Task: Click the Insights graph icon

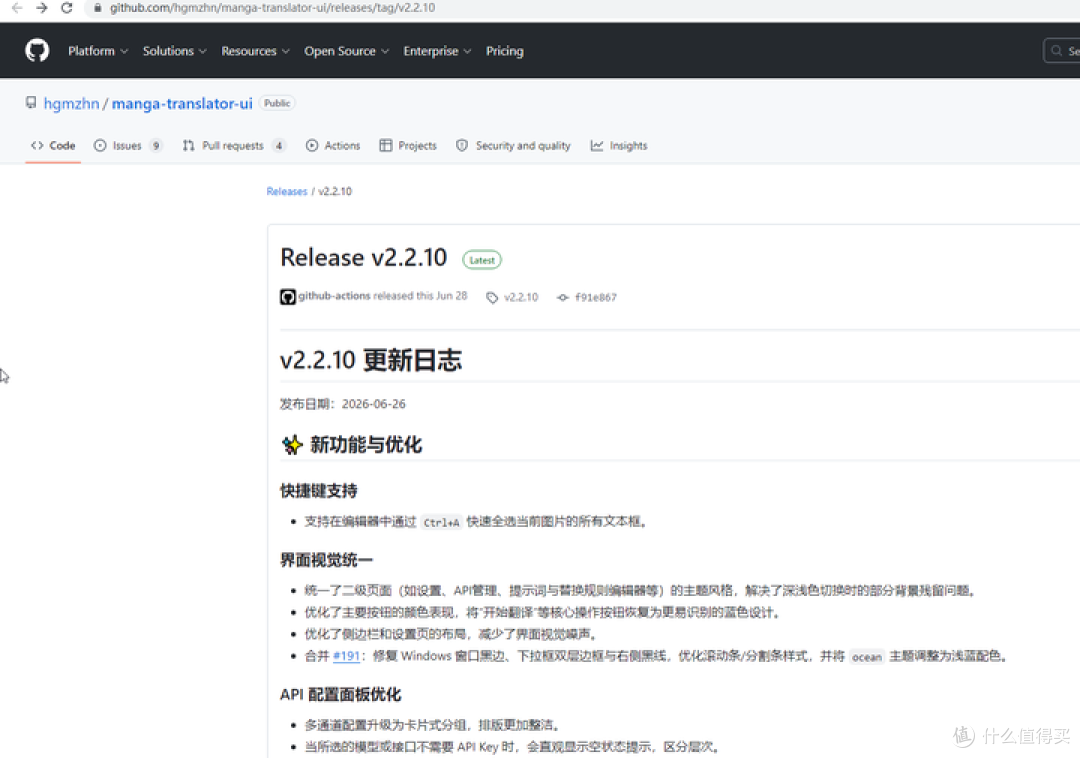Action: pyautogui.click(x=596, y=145)
